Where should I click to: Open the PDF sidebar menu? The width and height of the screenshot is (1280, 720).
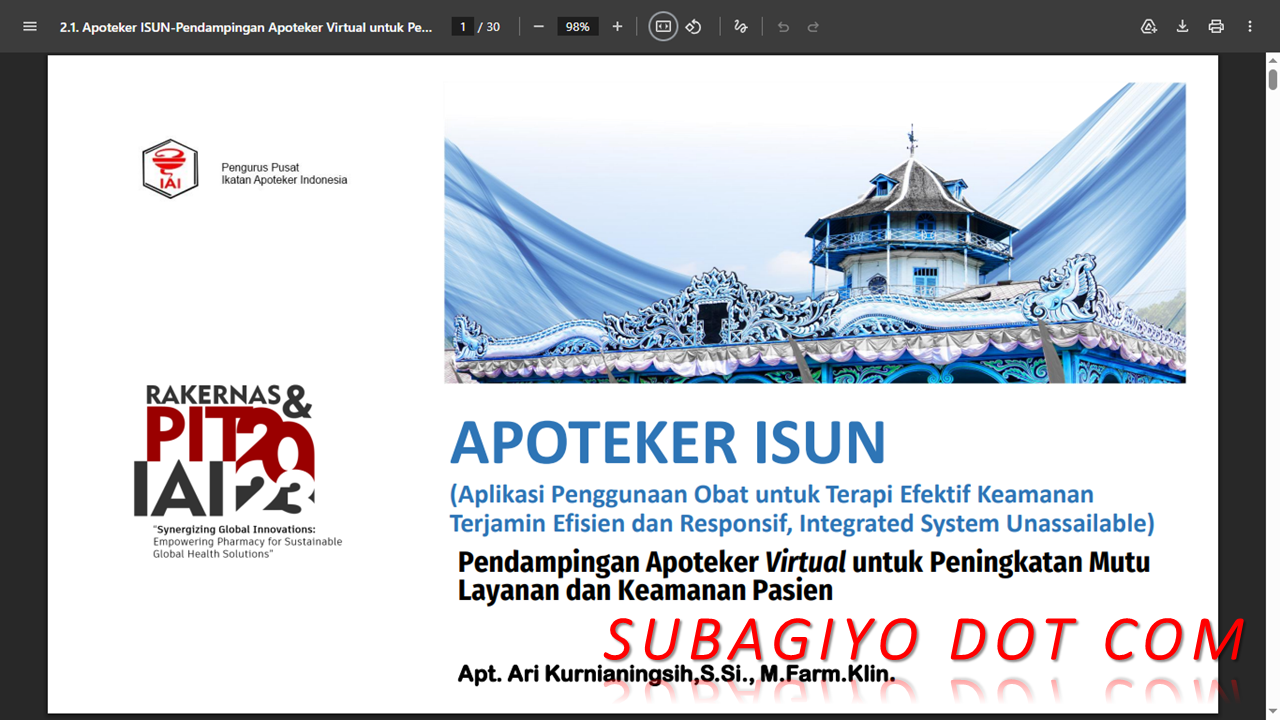[30, 27]
